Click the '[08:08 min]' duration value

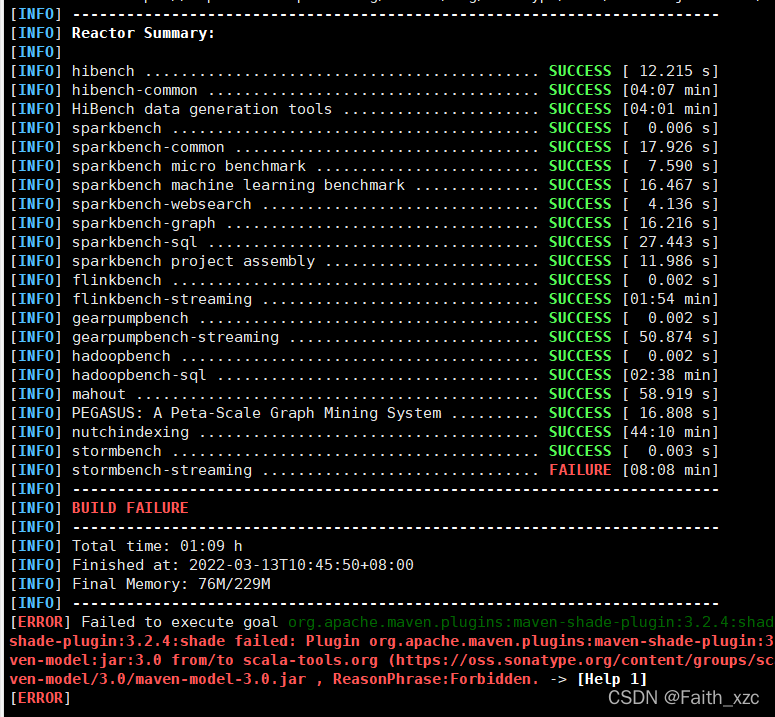click(670, 470)
